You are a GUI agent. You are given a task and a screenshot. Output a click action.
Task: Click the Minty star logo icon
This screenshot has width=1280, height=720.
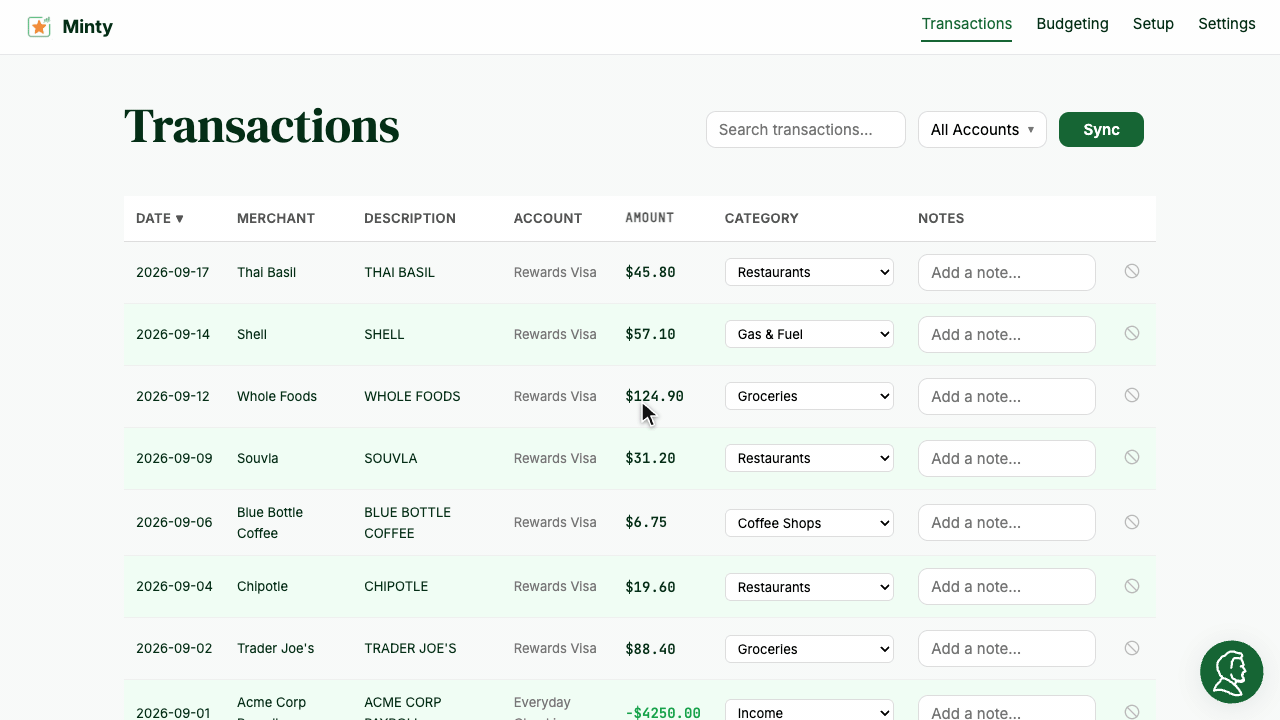tap(39, 27)
